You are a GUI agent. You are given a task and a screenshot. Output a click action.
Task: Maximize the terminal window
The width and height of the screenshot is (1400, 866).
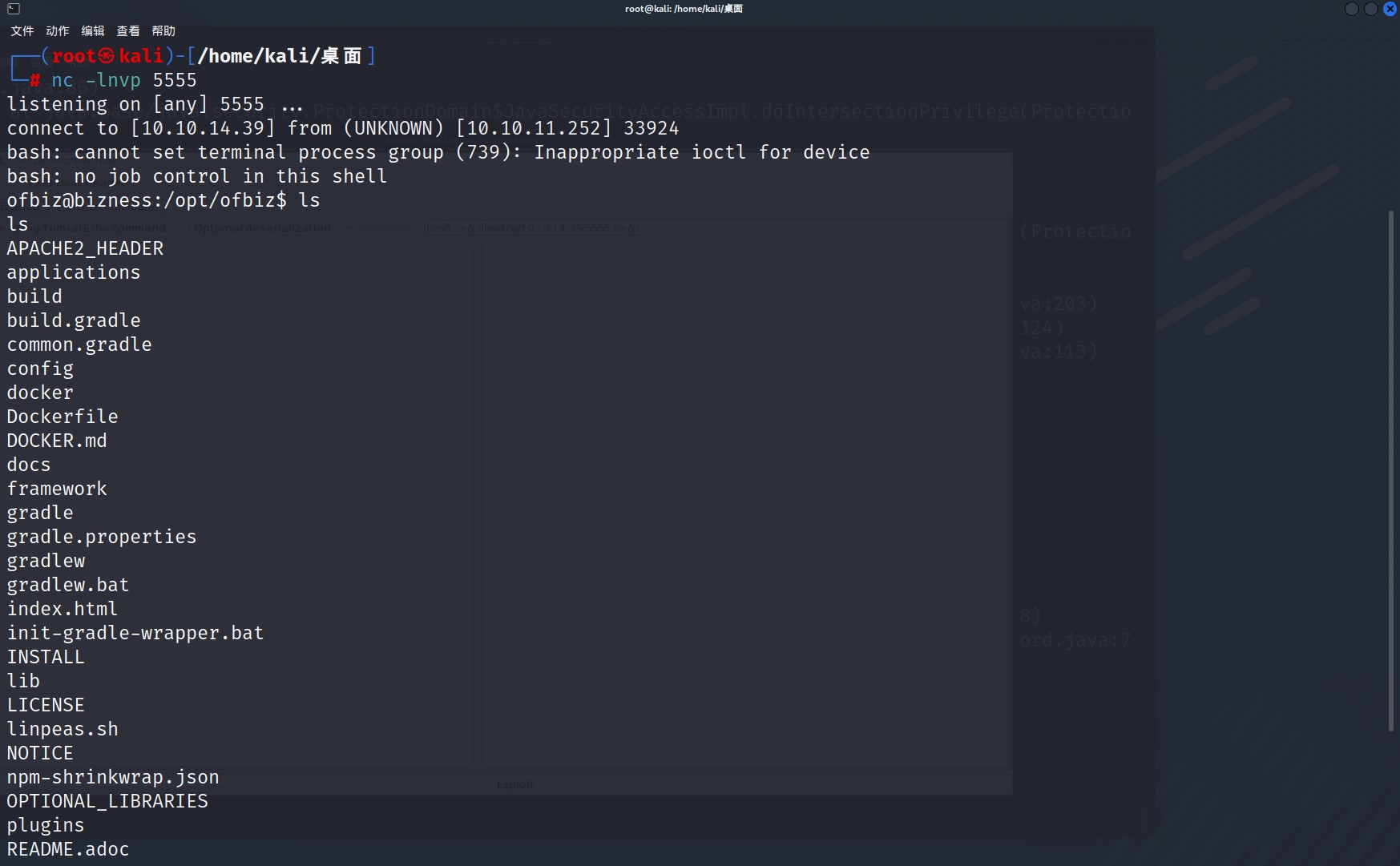click(x=1371, y=9)
